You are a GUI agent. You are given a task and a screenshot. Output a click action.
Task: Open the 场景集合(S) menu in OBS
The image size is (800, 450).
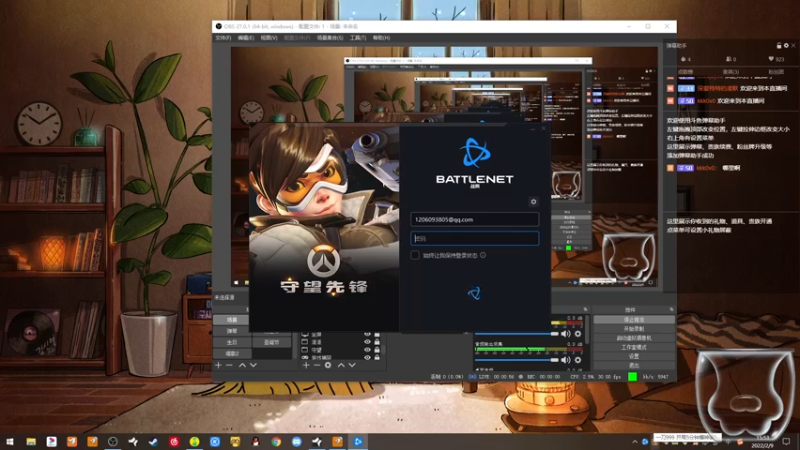[x=330, y=38]
